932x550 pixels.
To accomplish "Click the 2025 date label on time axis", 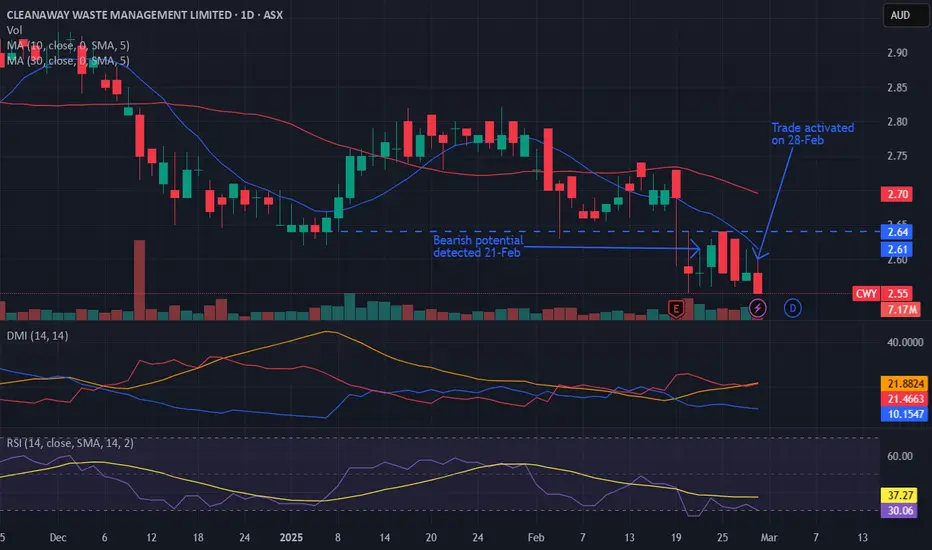I will coord(291,538).
